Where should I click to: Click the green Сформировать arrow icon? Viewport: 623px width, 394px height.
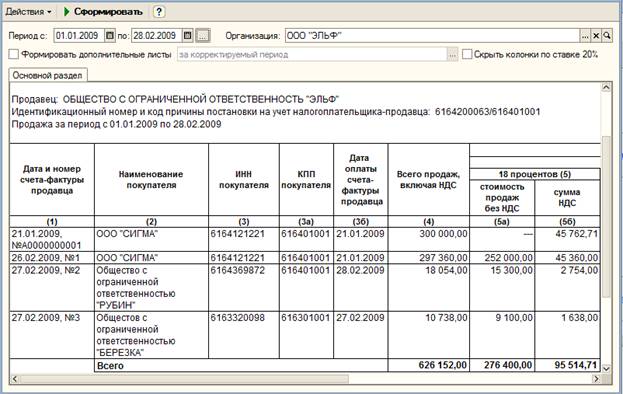click(66, 12)
